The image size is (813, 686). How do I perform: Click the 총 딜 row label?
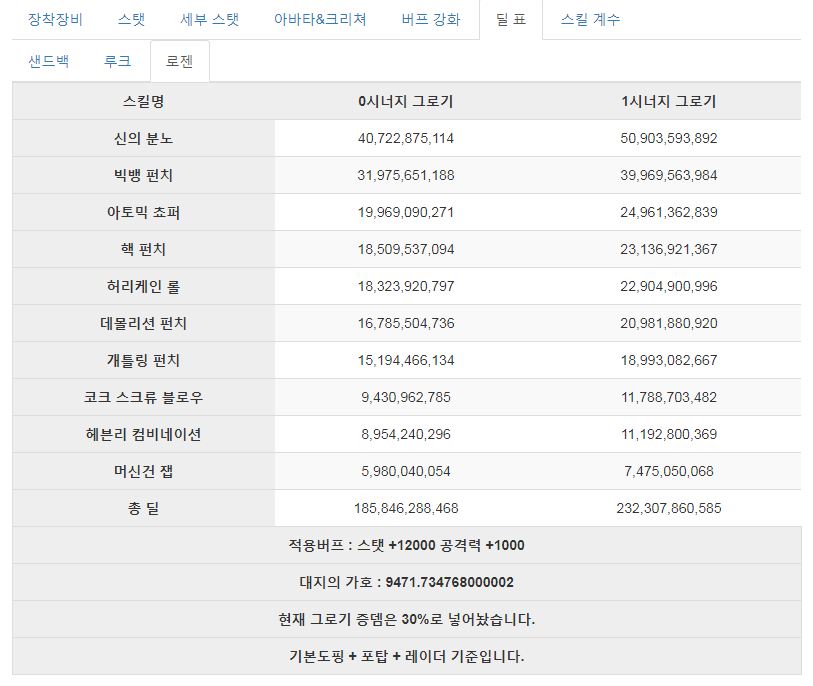(x=144, y=508)
